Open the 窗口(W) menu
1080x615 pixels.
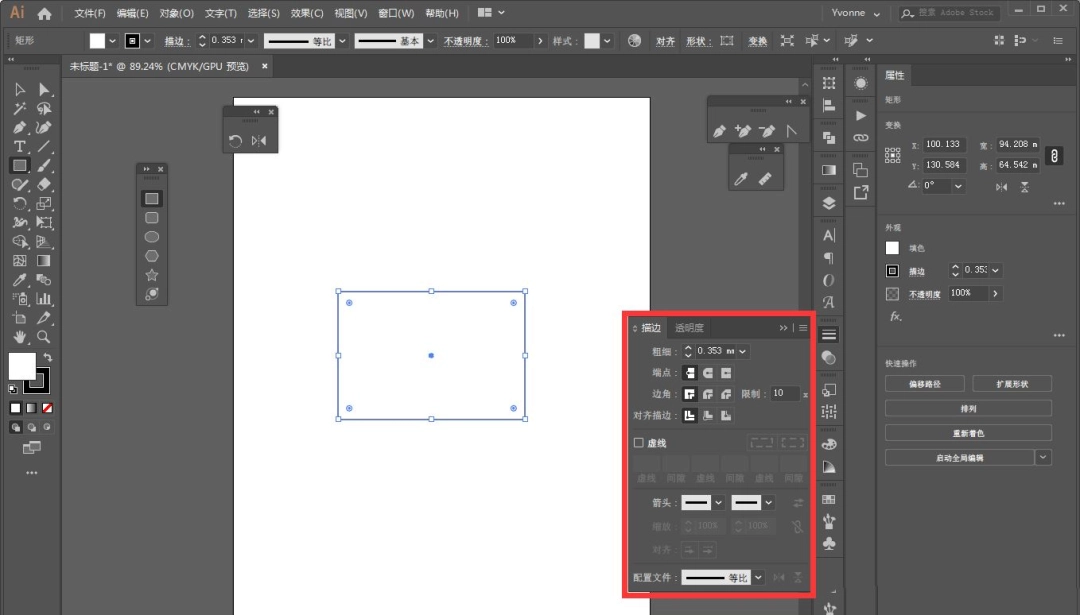(x=396, y=13)
